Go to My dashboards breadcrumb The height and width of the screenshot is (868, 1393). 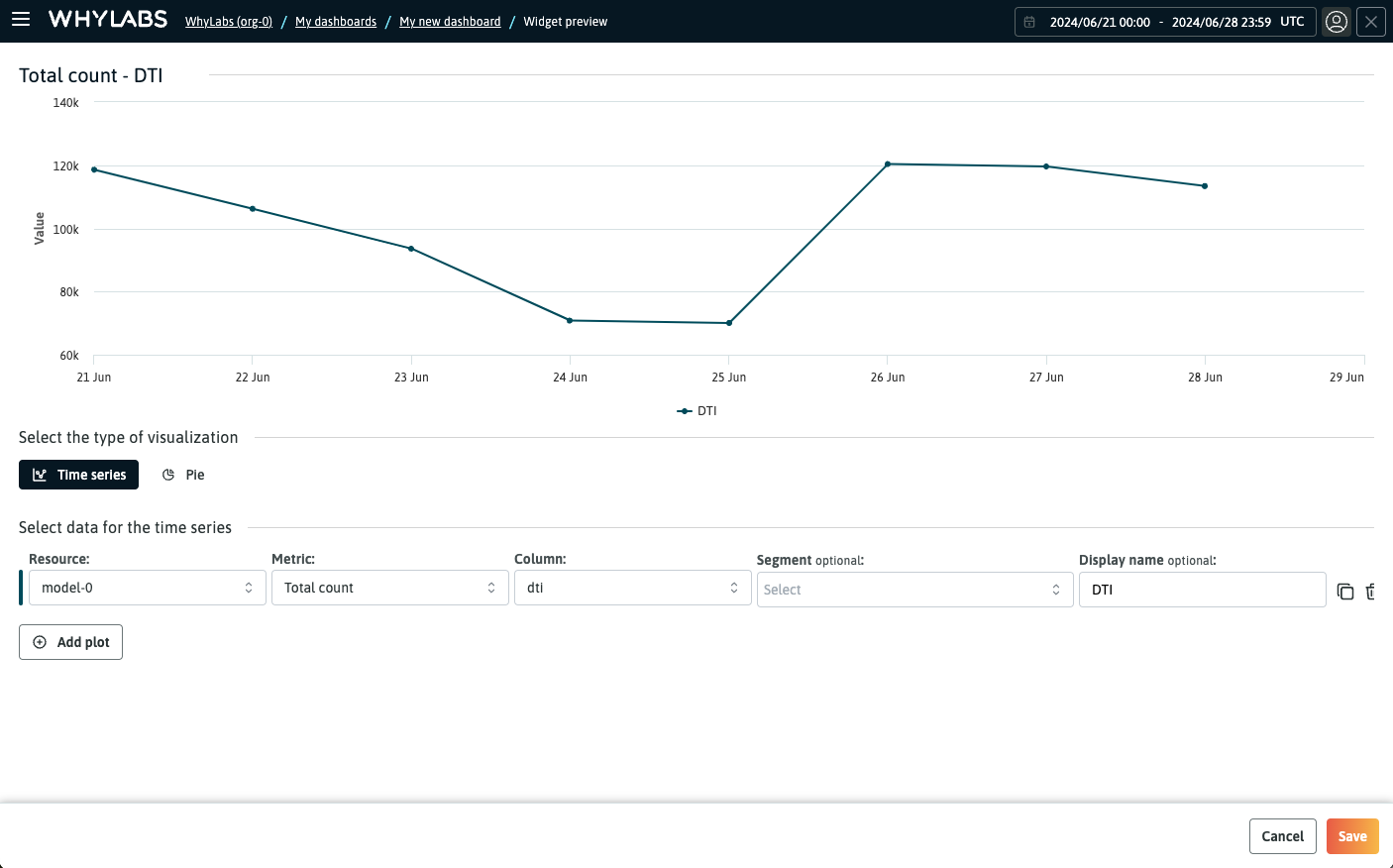point(335,21)
